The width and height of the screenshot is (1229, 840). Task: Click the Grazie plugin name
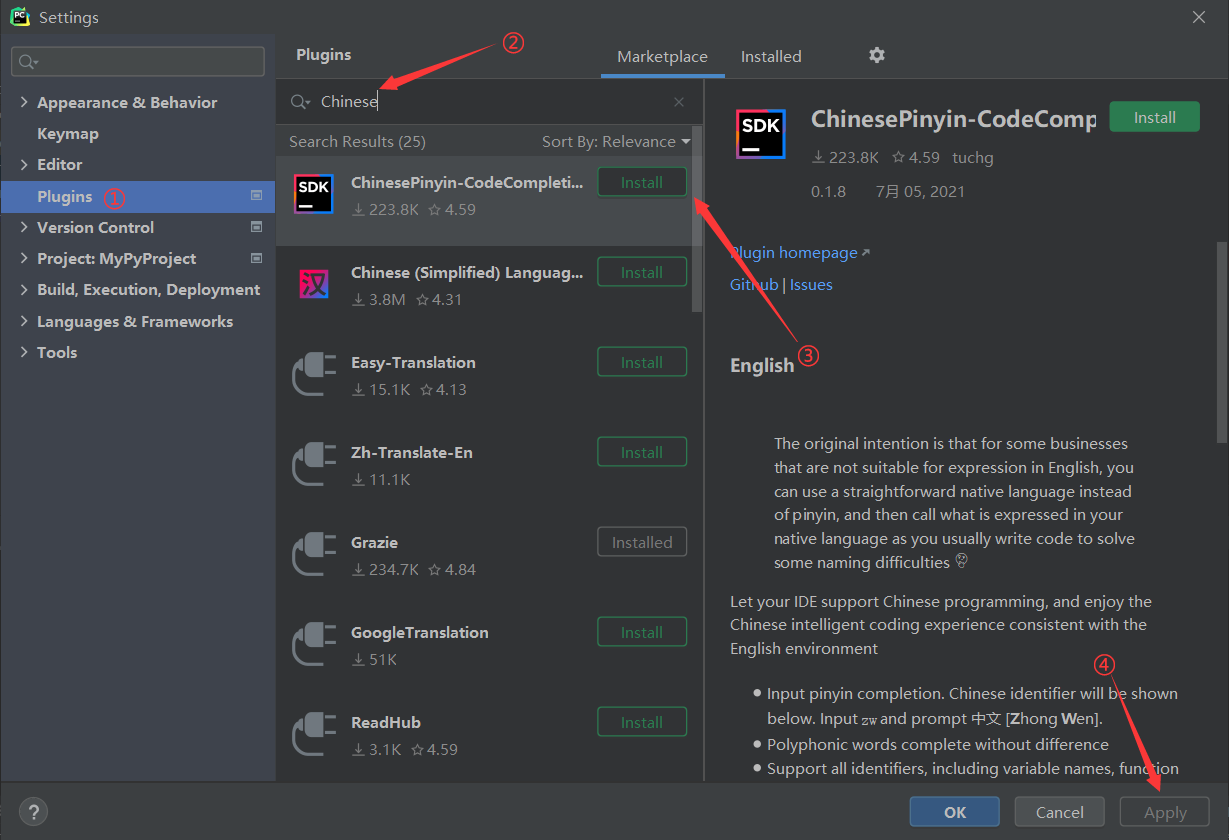375,542
